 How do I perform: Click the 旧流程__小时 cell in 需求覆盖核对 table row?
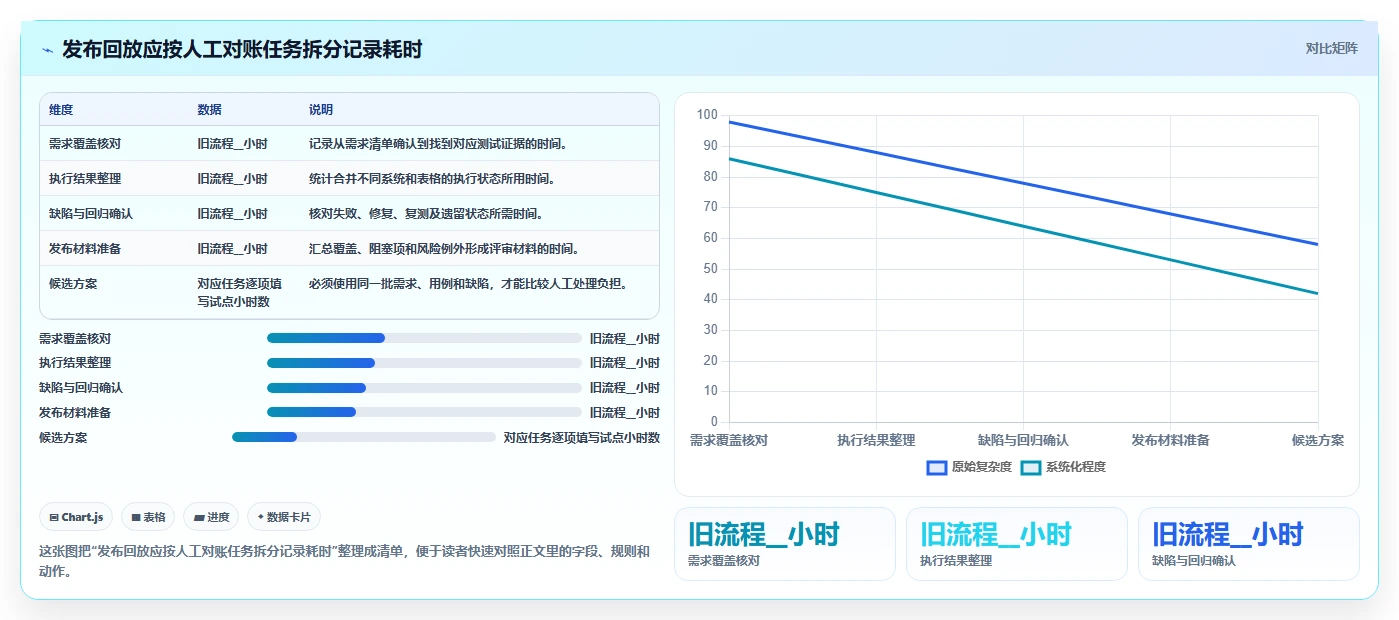232,144
